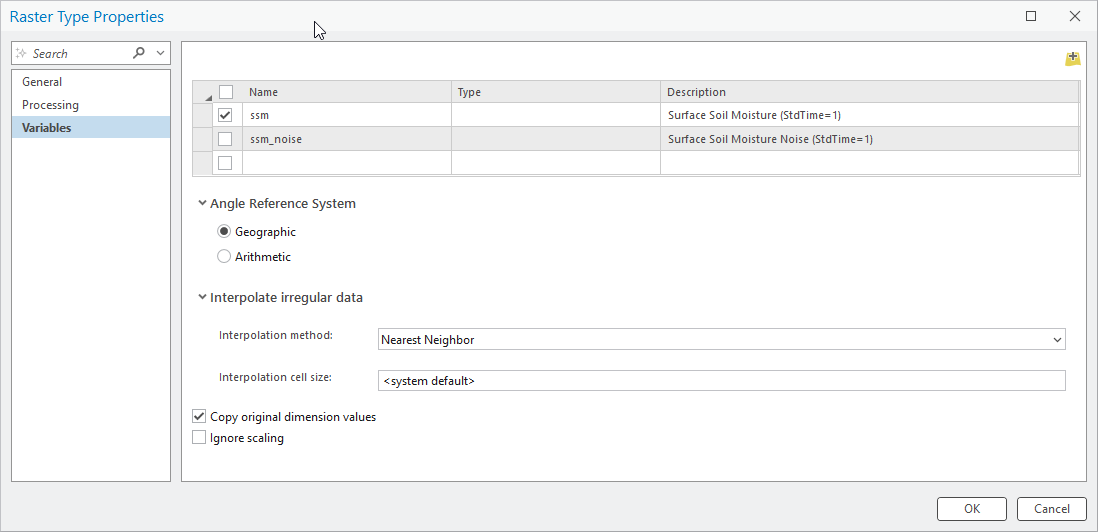
Task: Uncheck the ssm variable checkbox
Action: (225, 115)
